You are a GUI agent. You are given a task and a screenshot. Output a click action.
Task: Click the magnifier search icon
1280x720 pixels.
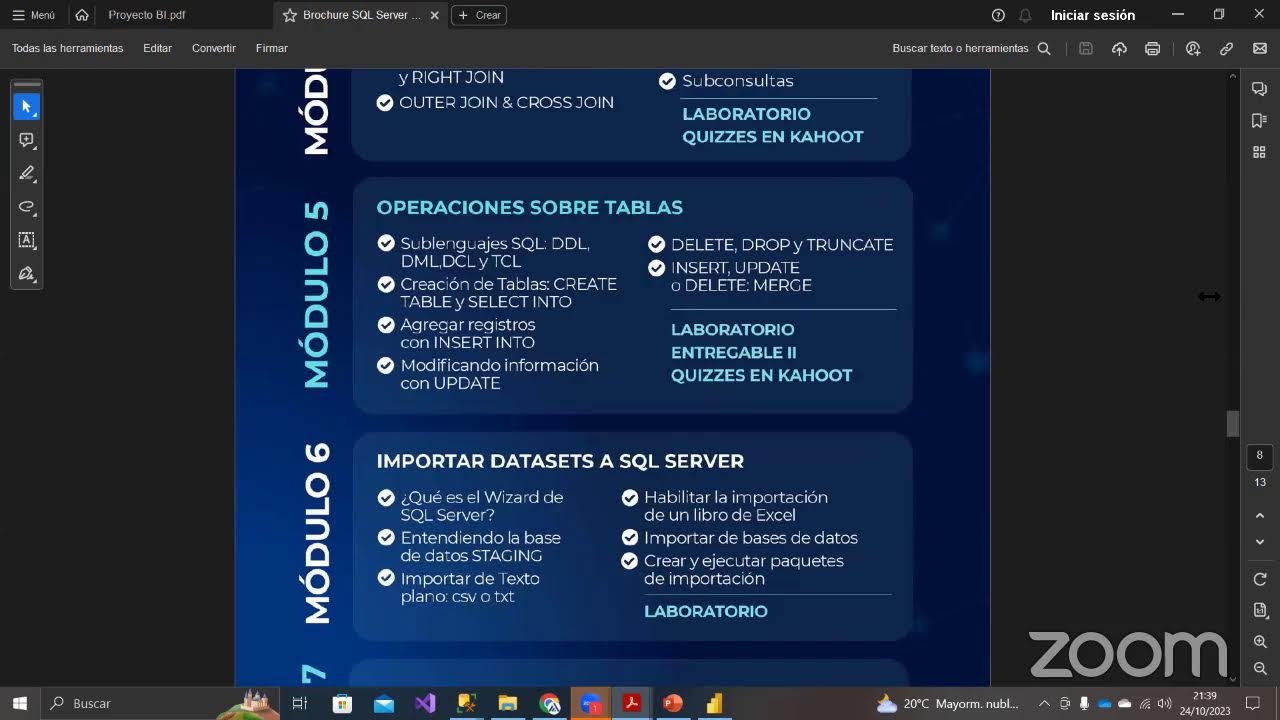(x=1044, y=48)
